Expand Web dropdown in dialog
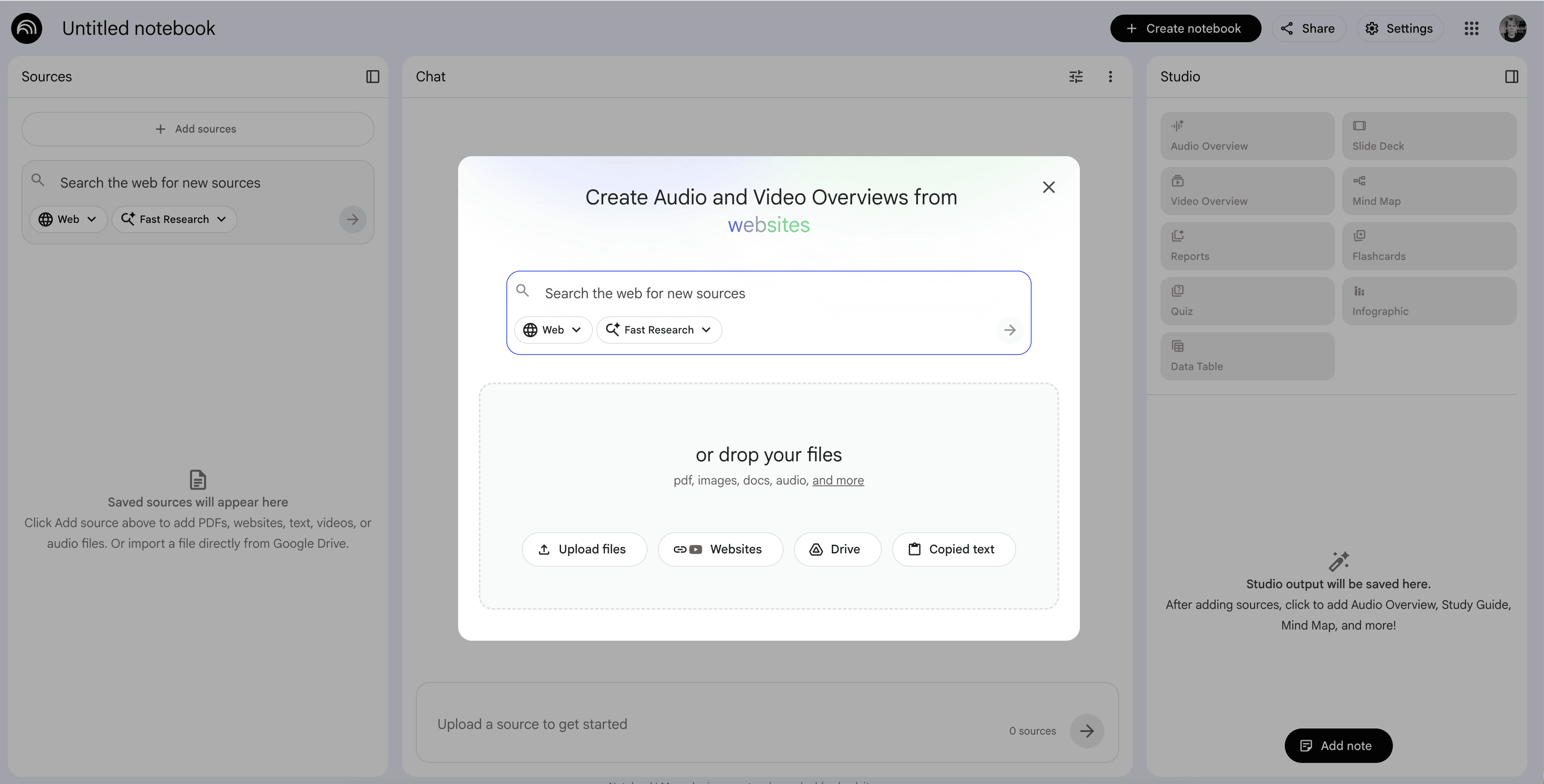Viewport: 1544px width, 784px height. (x=552, y=330)
